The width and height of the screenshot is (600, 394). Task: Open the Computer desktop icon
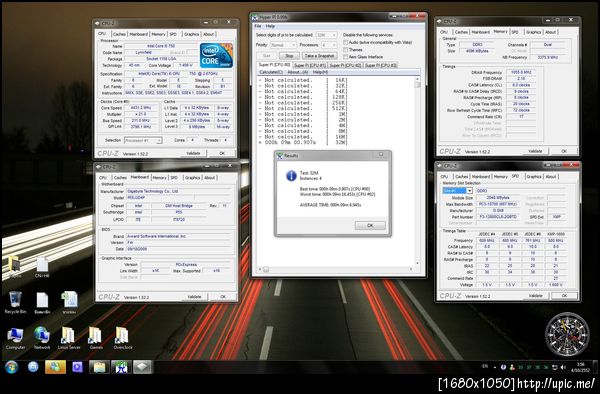(x=15, y=338)
